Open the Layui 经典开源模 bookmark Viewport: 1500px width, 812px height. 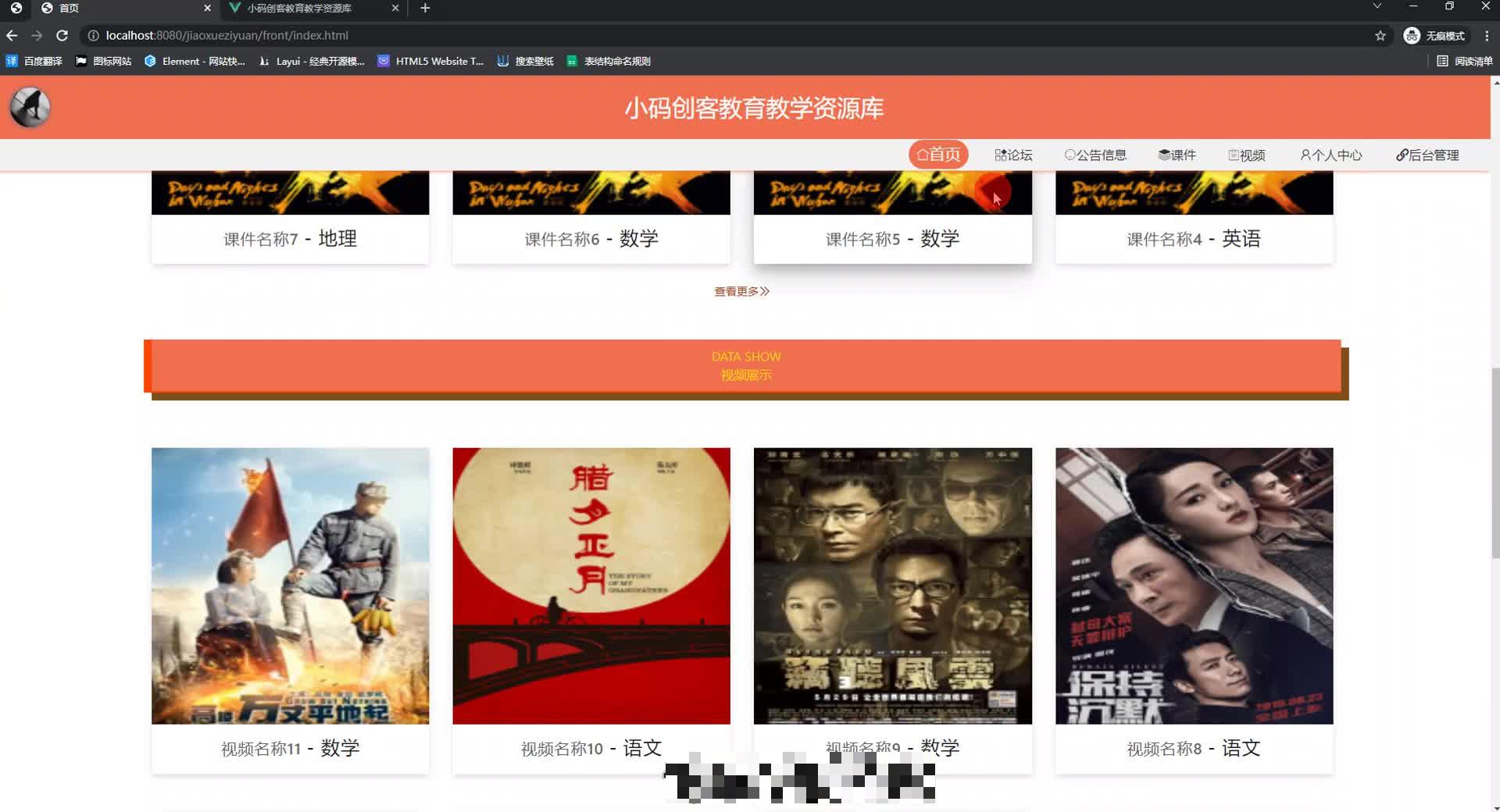pyautogui.click(x=312, y=61)
